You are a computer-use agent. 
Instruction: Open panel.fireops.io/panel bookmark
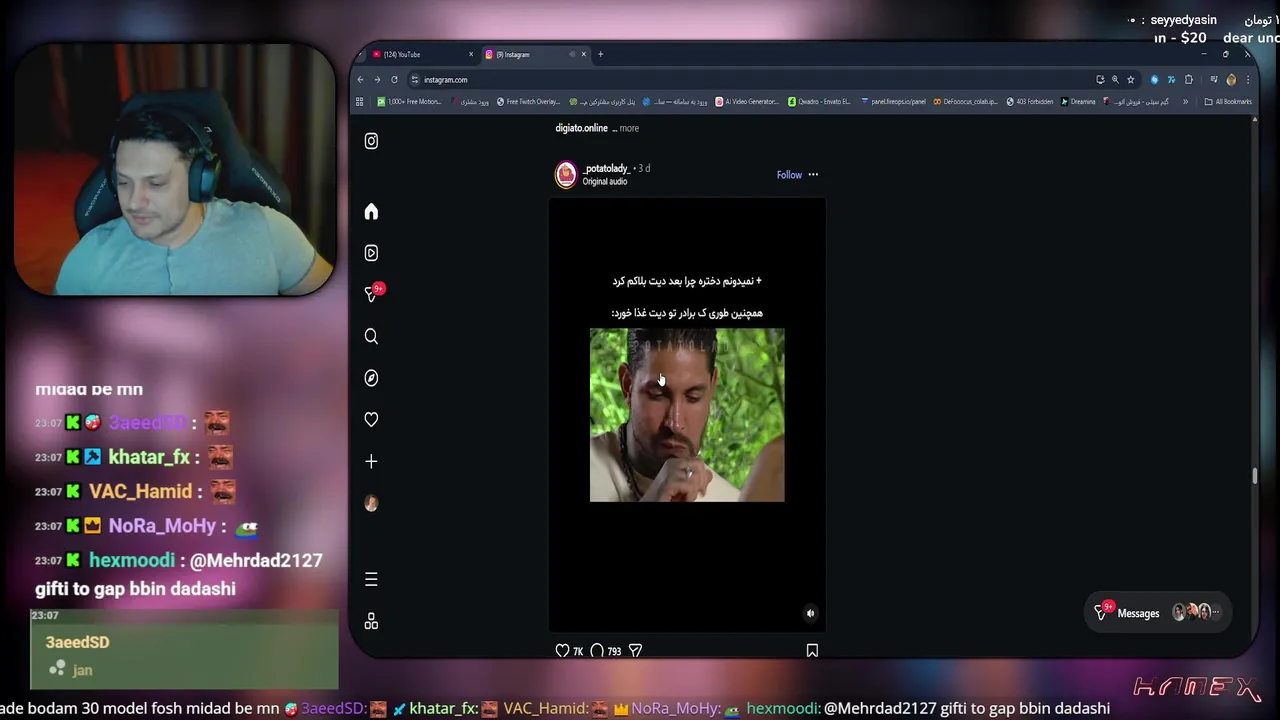pos(894,101)
